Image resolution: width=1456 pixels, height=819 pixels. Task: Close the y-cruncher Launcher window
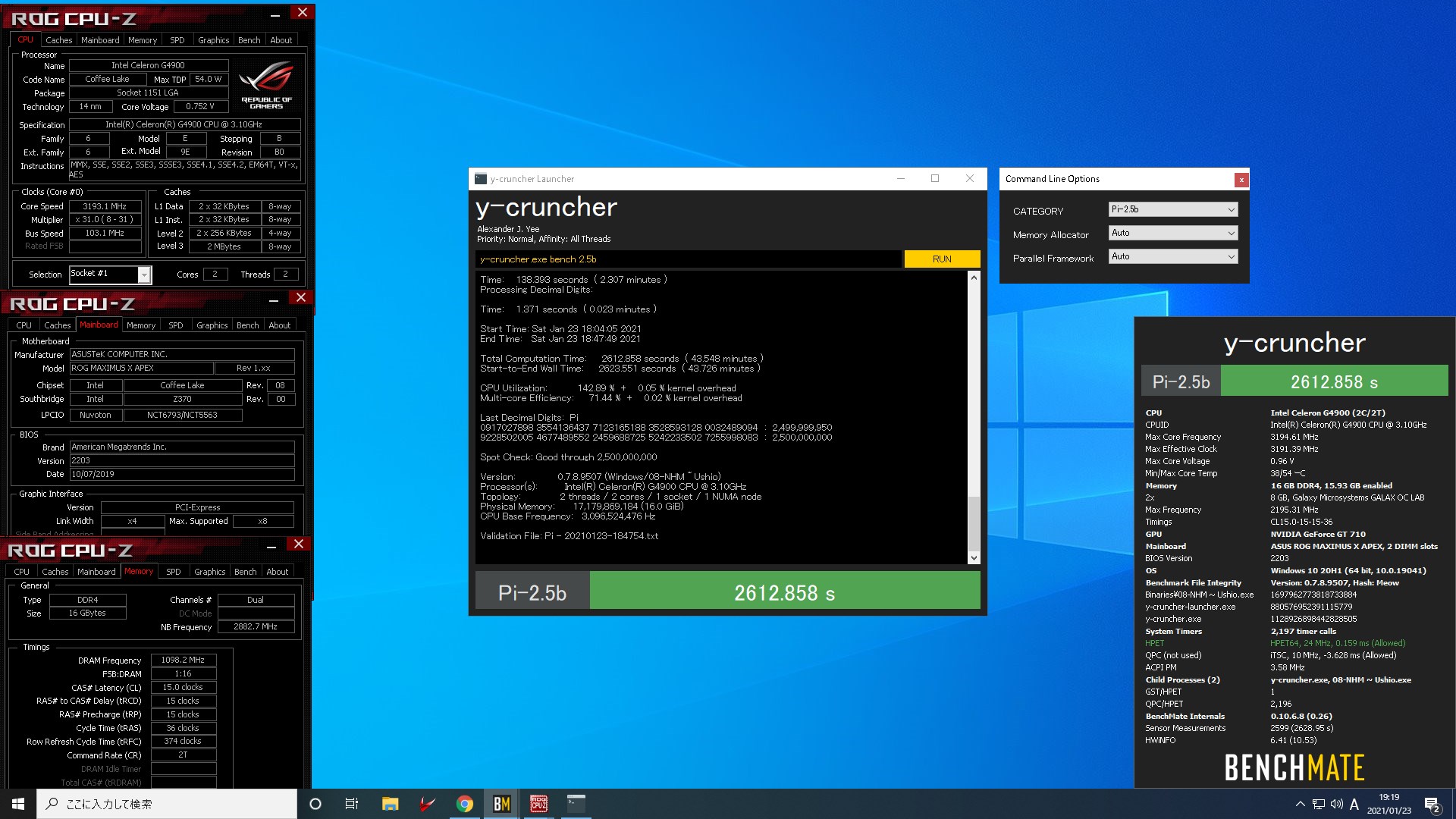click(x=969, y=179)
